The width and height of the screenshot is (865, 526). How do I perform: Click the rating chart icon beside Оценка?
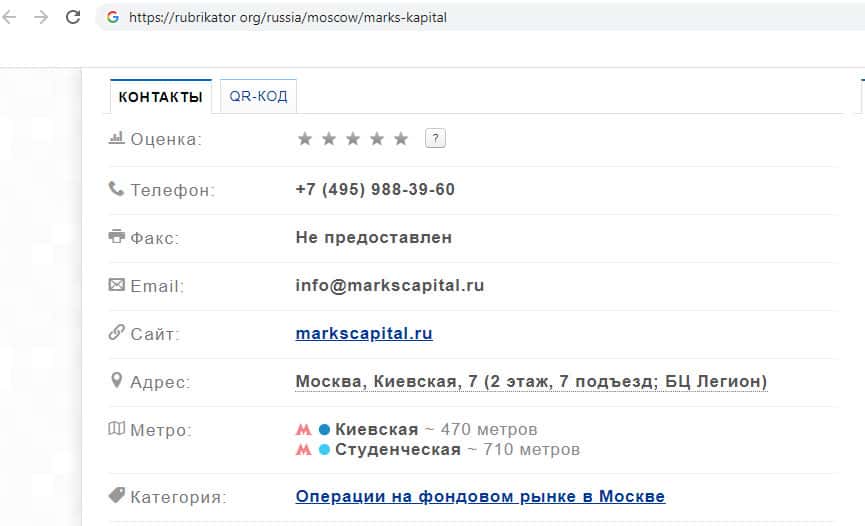[x=116, y=137]
